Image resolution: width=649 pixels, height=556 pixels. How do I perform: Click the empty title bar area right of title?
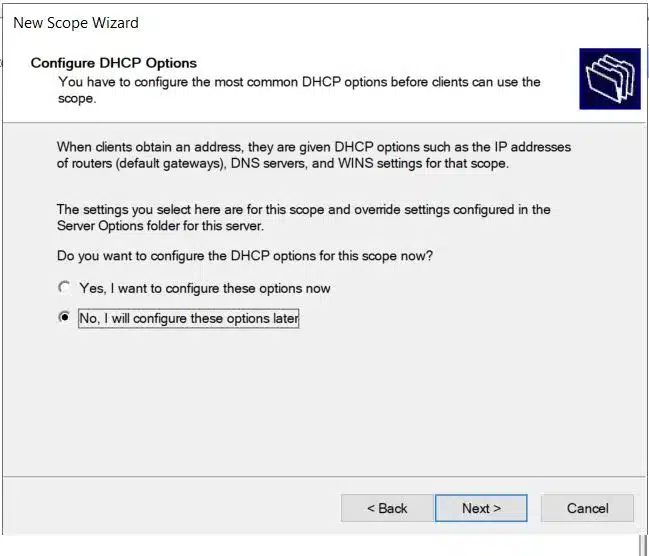click(400, 22)
